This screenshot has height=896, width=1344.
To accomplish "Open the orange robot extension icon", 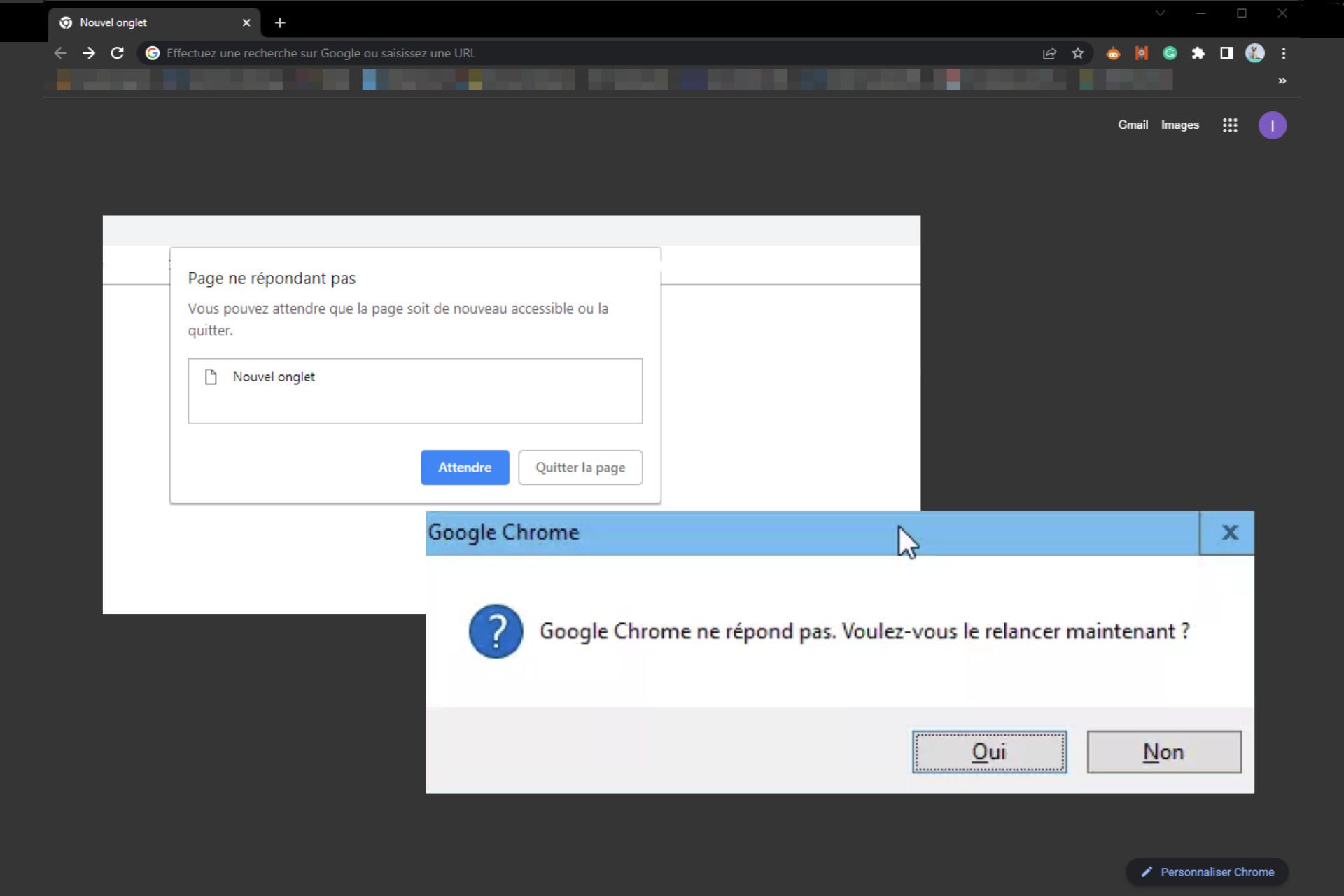I will point(1113,53).
